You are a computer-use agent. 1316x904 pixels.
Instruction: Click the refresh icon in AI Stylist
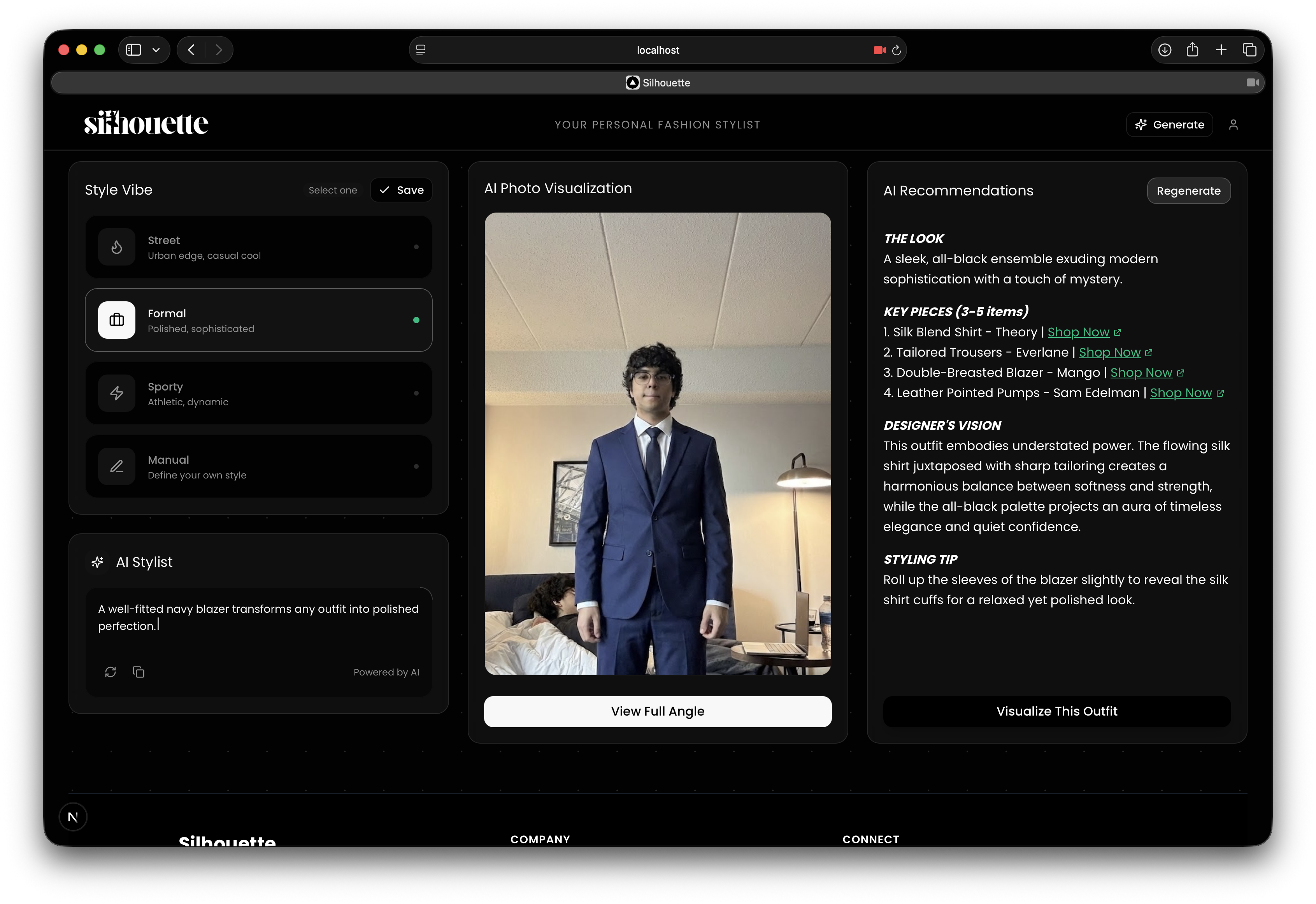pyautogui.click(x=111, y=672)
